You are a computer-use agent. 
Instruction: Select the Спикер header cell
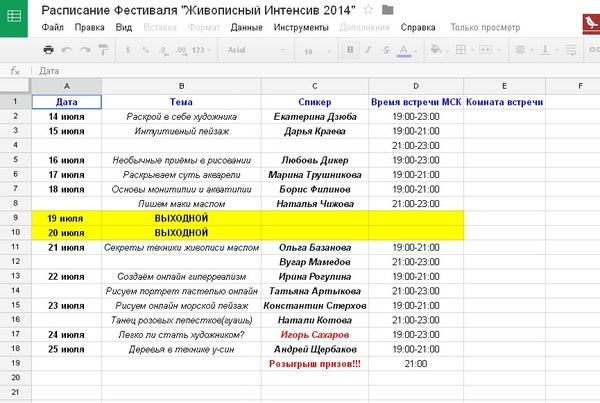[315, 102]
